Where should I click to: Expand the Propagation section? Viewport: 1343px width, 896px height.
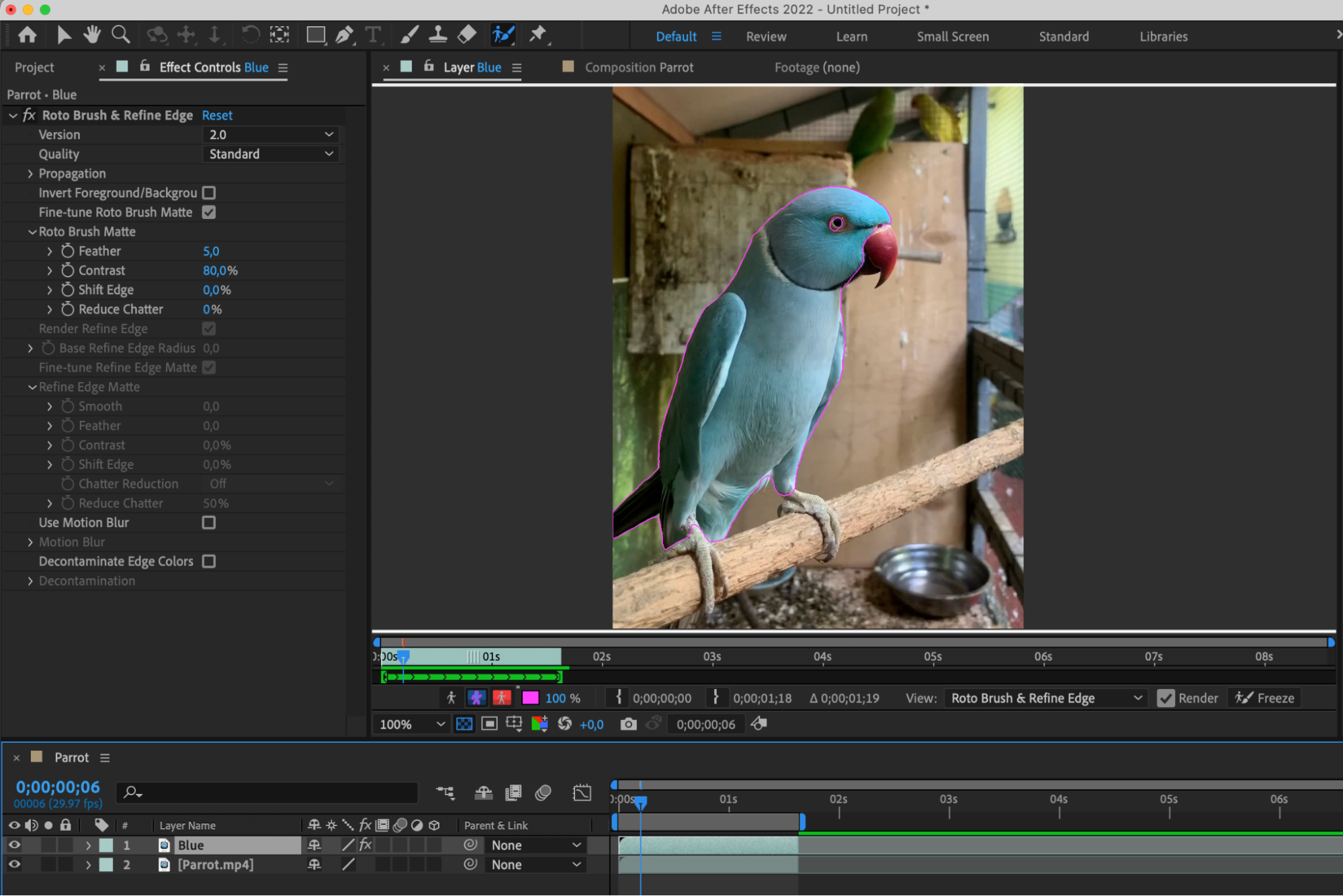[x=30, y=174]
